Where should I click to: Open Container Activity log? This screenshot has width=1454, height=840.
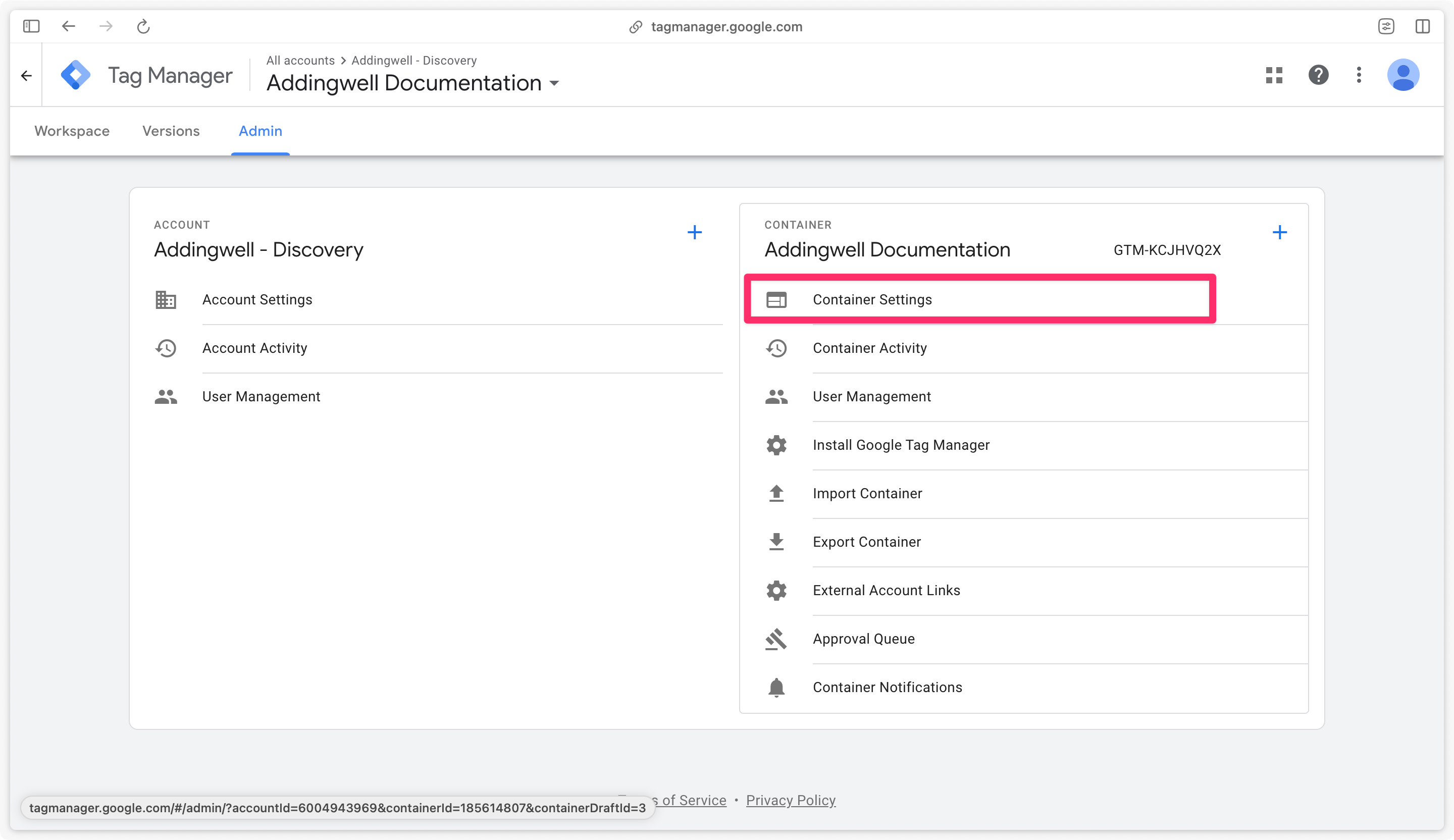click(870, 348)
